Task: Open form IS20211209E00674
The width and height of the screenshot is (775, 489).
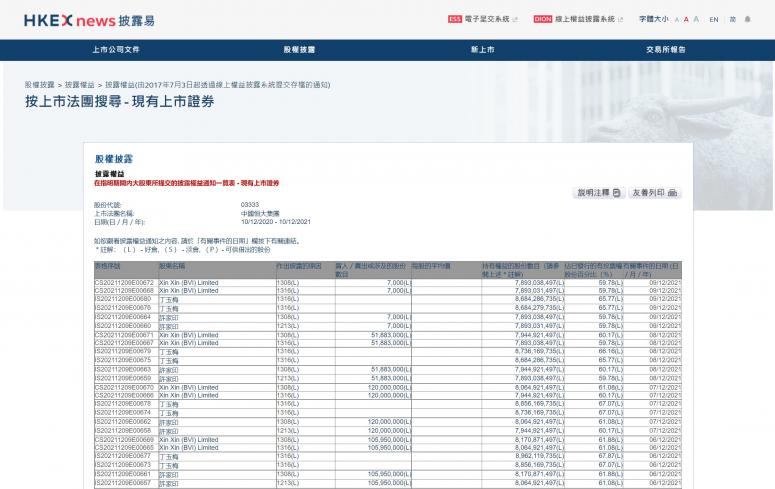Action: click(x=123, y=412)
